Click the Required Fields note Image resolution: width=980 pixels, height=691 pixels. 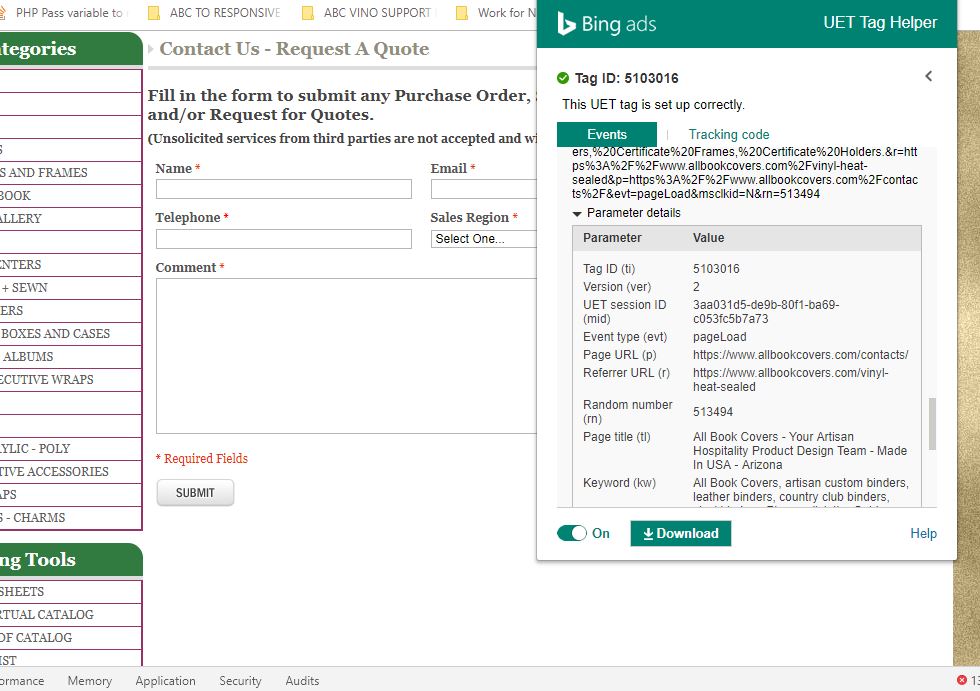pos(202,459)
